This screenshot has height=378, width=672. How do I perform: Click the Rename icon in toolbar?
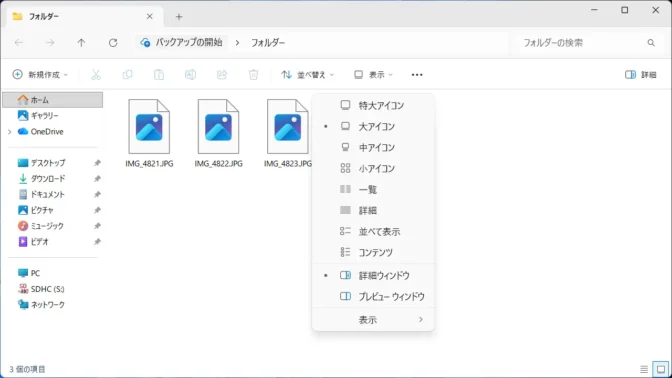tap(190, 75)
